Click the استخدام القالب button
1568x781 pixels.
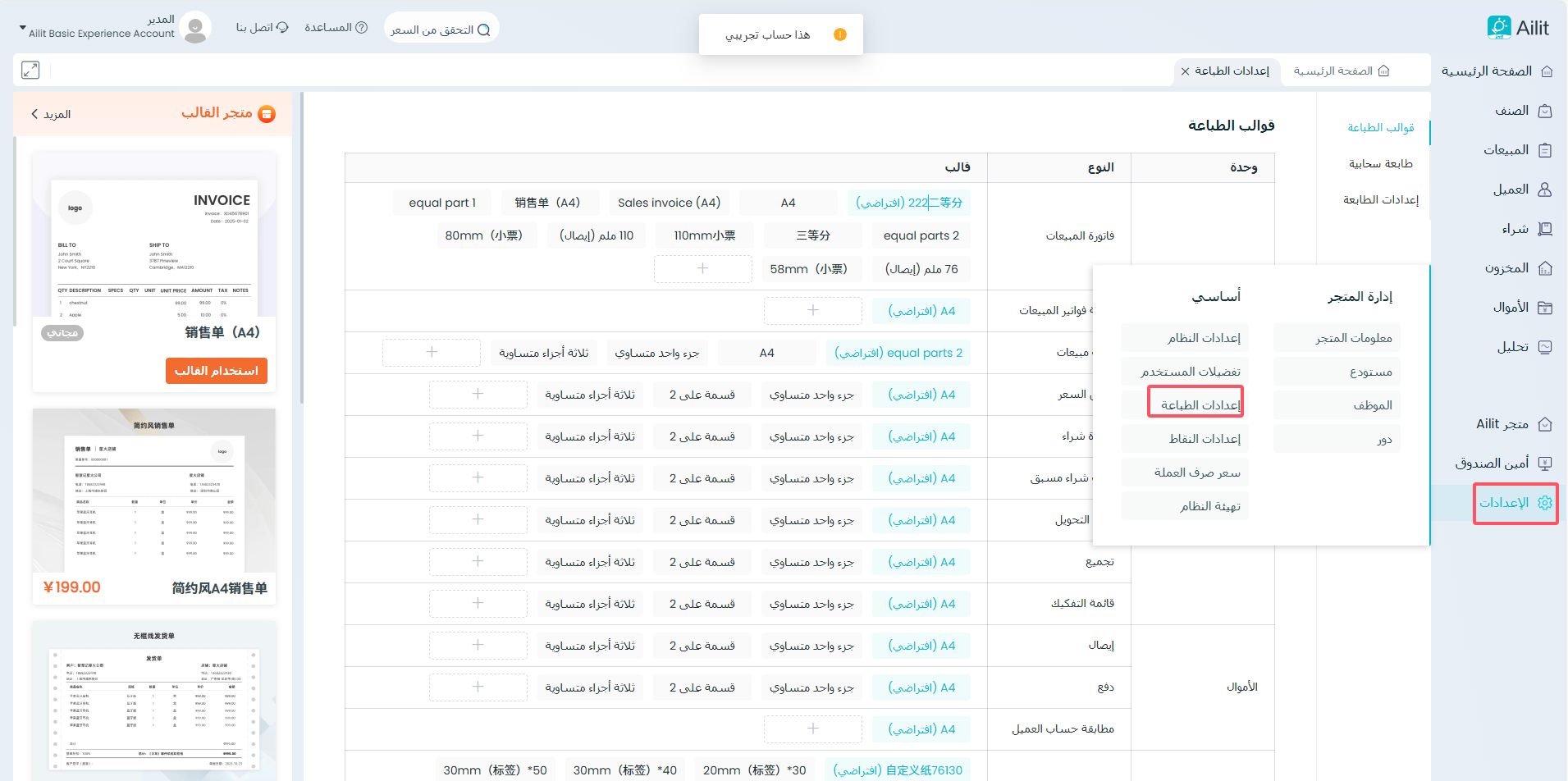(x=217, y=371)
